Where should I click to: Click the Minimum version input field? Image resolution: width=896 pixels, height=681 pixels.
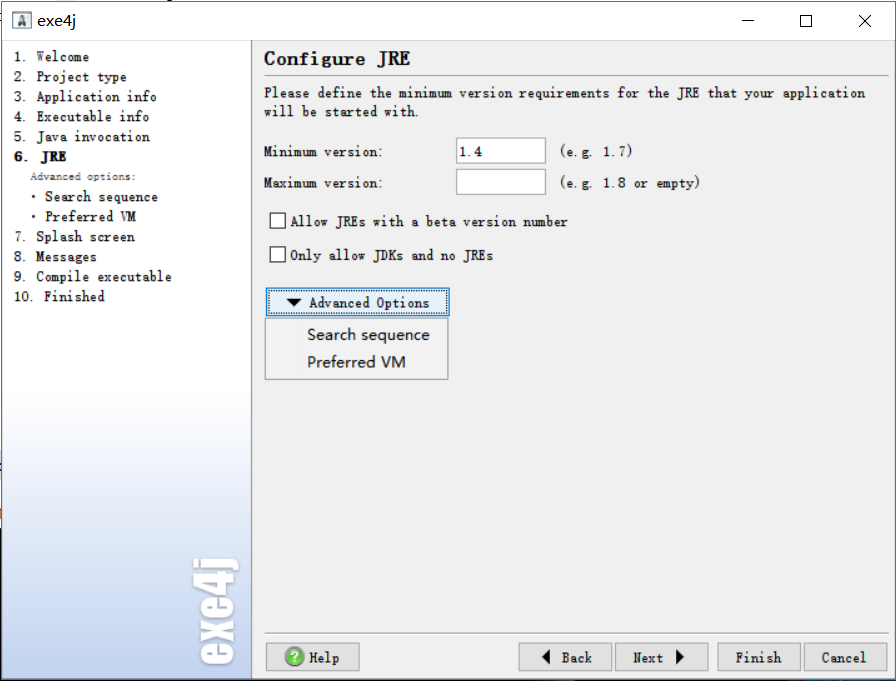pyautogui.click(x=501, y=151)
